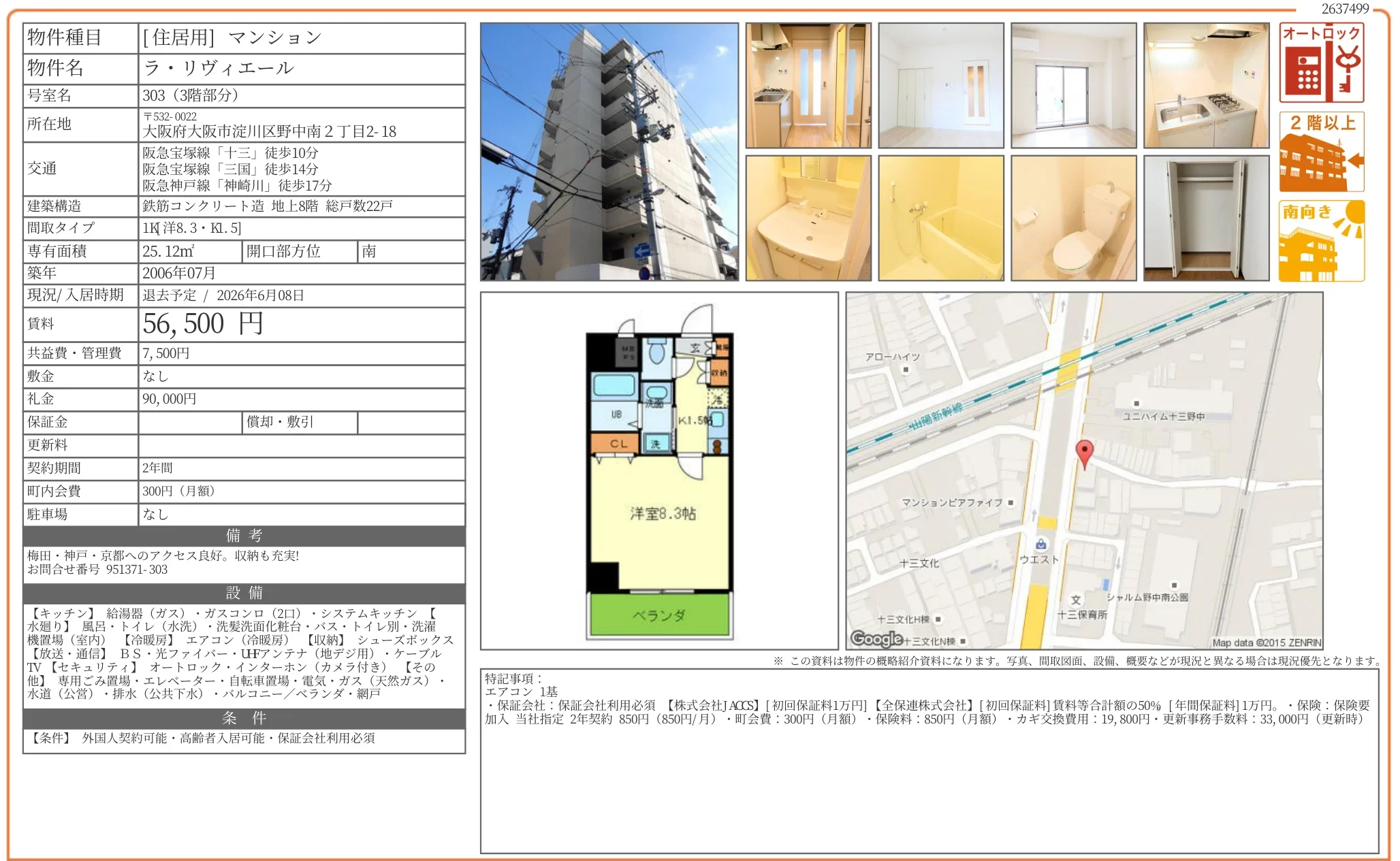The image size is (1400, 861).
Task: Click the 洋室8.3帖 room on floor plan
Action: click(x=662, y=514)
